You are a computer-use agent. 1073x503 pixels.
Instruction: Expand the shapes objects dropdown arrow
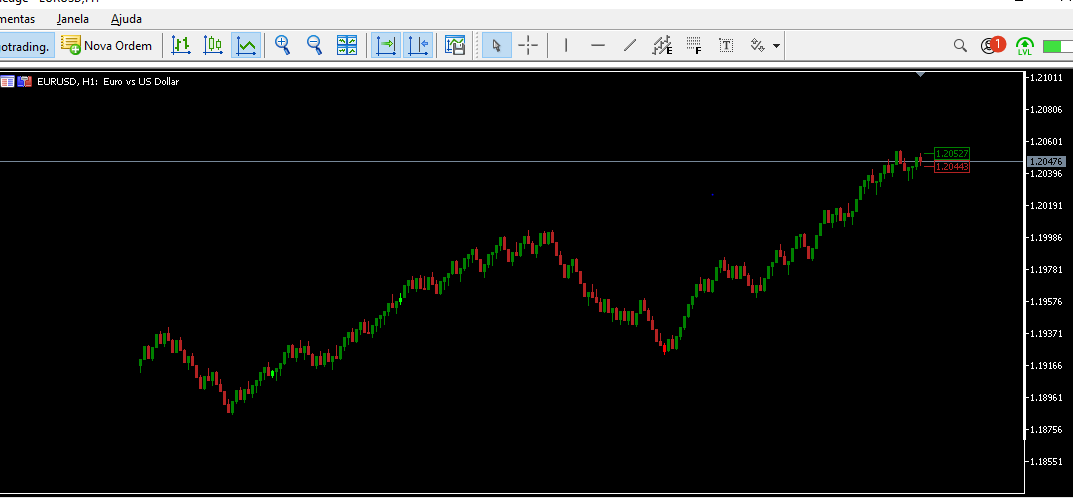click(776, 46)
